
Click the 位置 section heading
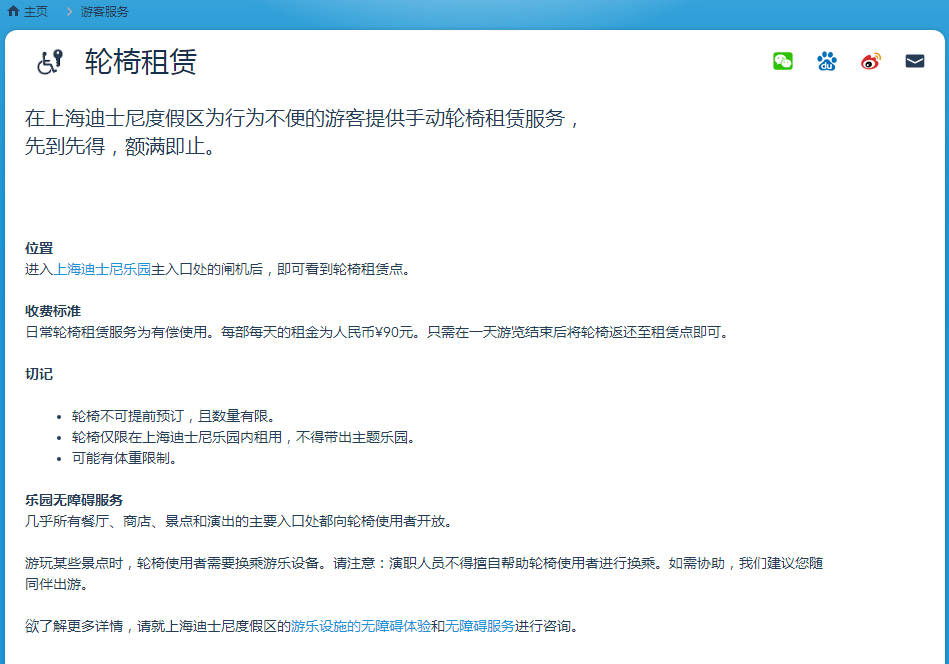pyautogui.click(x=39, y=248)
